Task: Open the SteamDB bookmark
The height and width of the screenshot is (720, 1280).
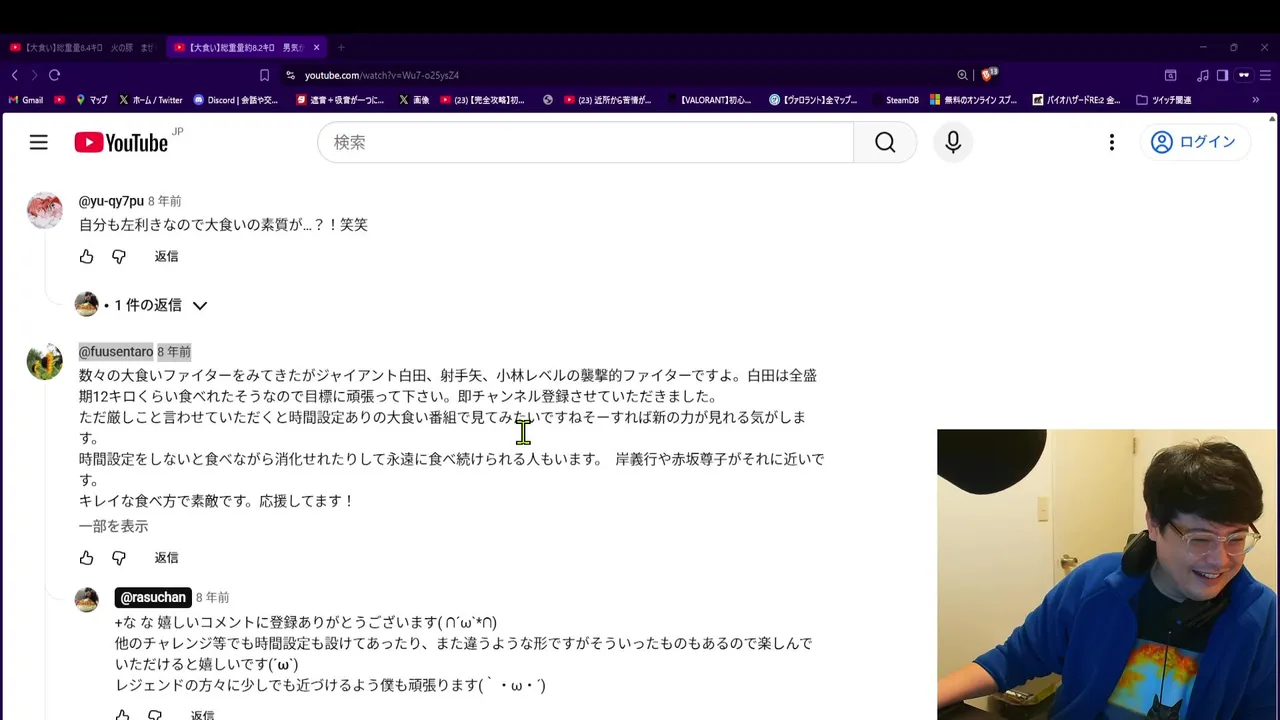Action: pyautogui.click(x=894, y=100)
